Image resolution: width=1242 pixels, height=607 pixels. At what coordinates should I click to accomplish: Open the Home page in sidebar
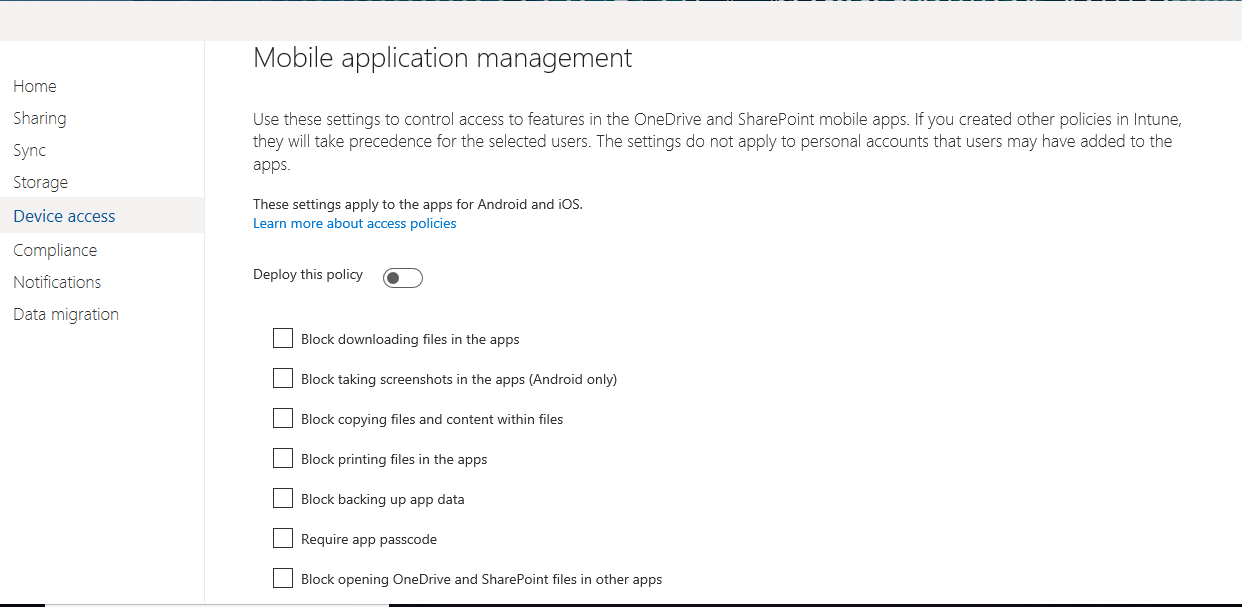35,86
